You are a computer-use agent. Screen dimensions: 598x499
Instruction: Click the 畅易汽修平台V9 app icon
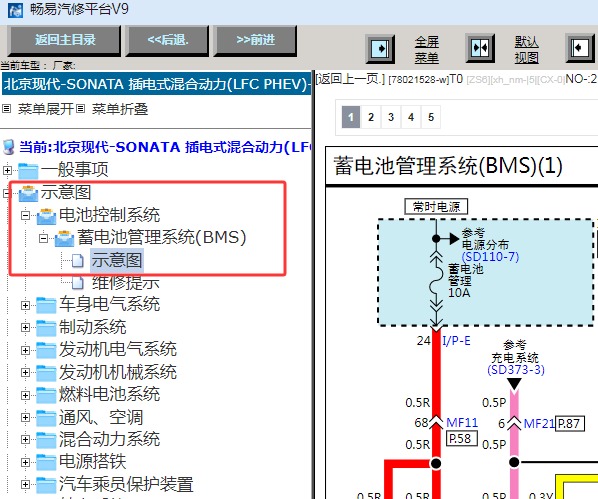pyautogui.click(x=15, y=10)
